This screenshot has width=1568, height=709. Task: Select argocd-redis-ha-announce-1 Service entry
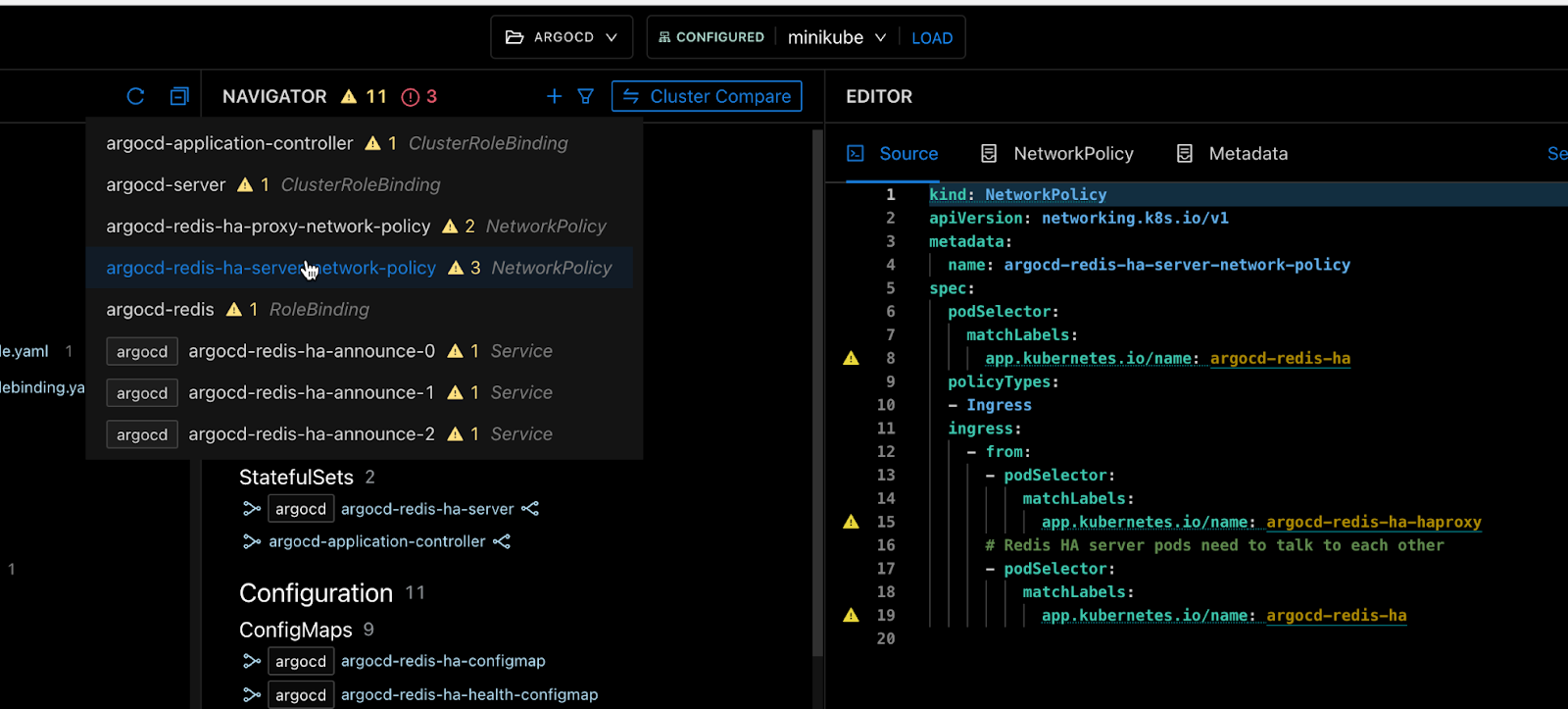pos(359,392)
